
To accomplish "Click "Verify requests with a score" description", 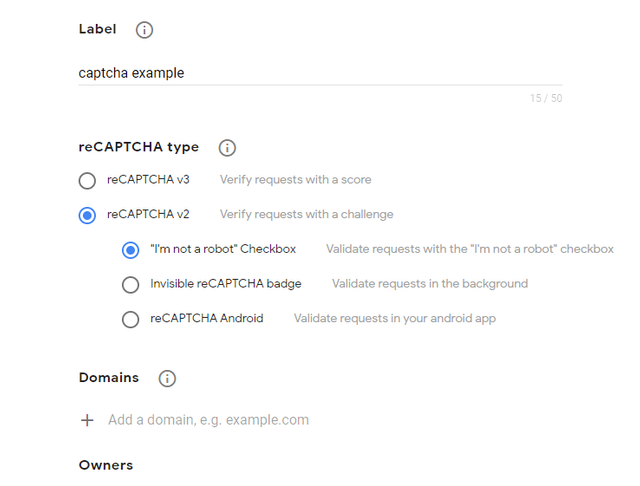I will pyautogui.click(x=296, y=180).
